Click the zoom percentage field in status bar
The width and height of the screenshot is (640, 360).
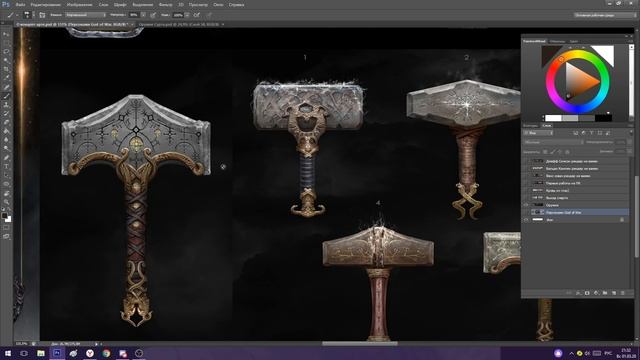click(x=21, y=344)
